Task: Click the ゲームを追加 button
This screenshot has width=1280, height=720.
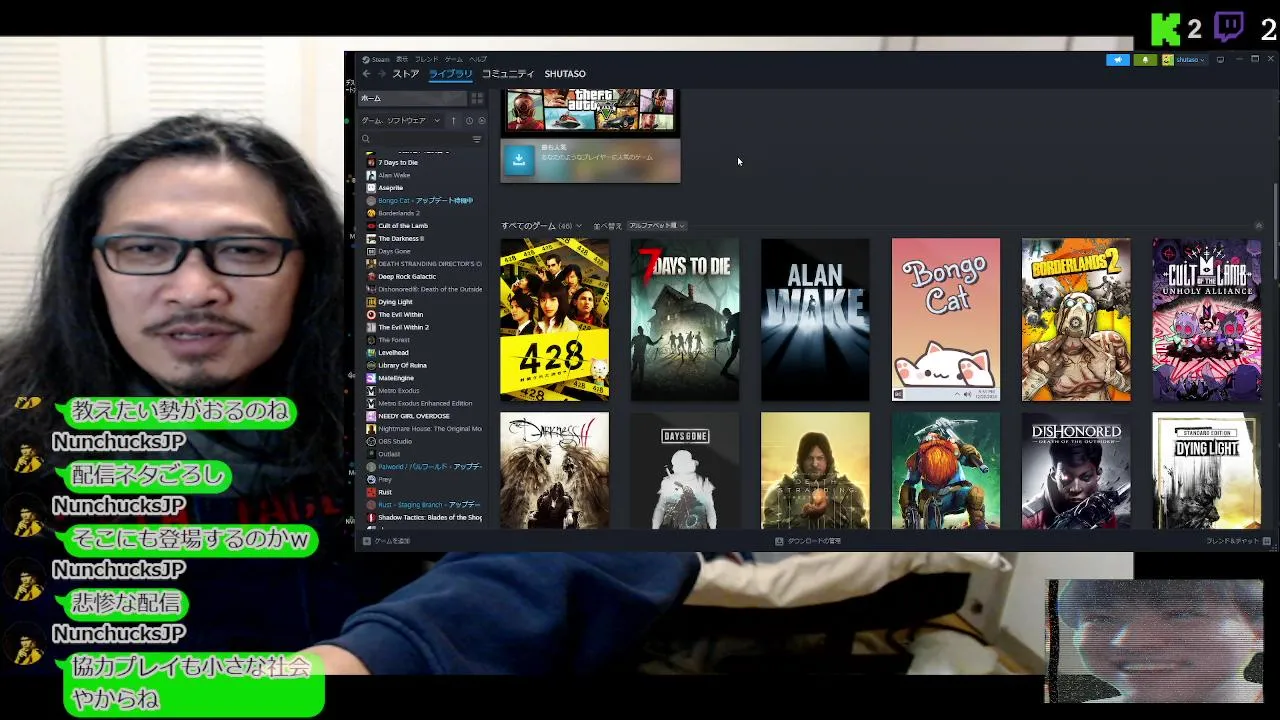Action: 387,541
